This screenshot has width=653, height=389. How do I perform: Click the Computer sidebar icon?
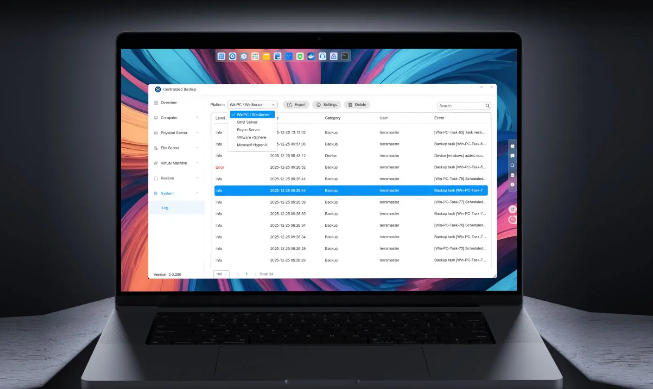pos(156,118)
